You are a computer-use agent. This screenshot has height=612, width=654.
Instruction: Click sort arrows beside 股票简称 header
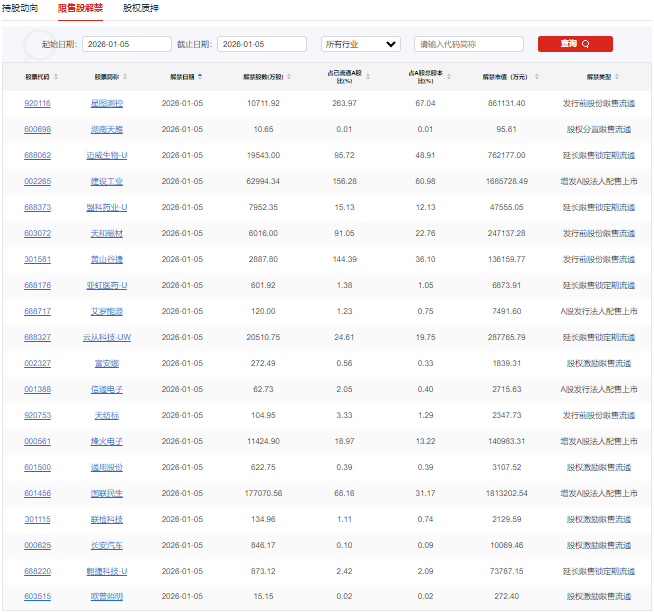point(125,77)
